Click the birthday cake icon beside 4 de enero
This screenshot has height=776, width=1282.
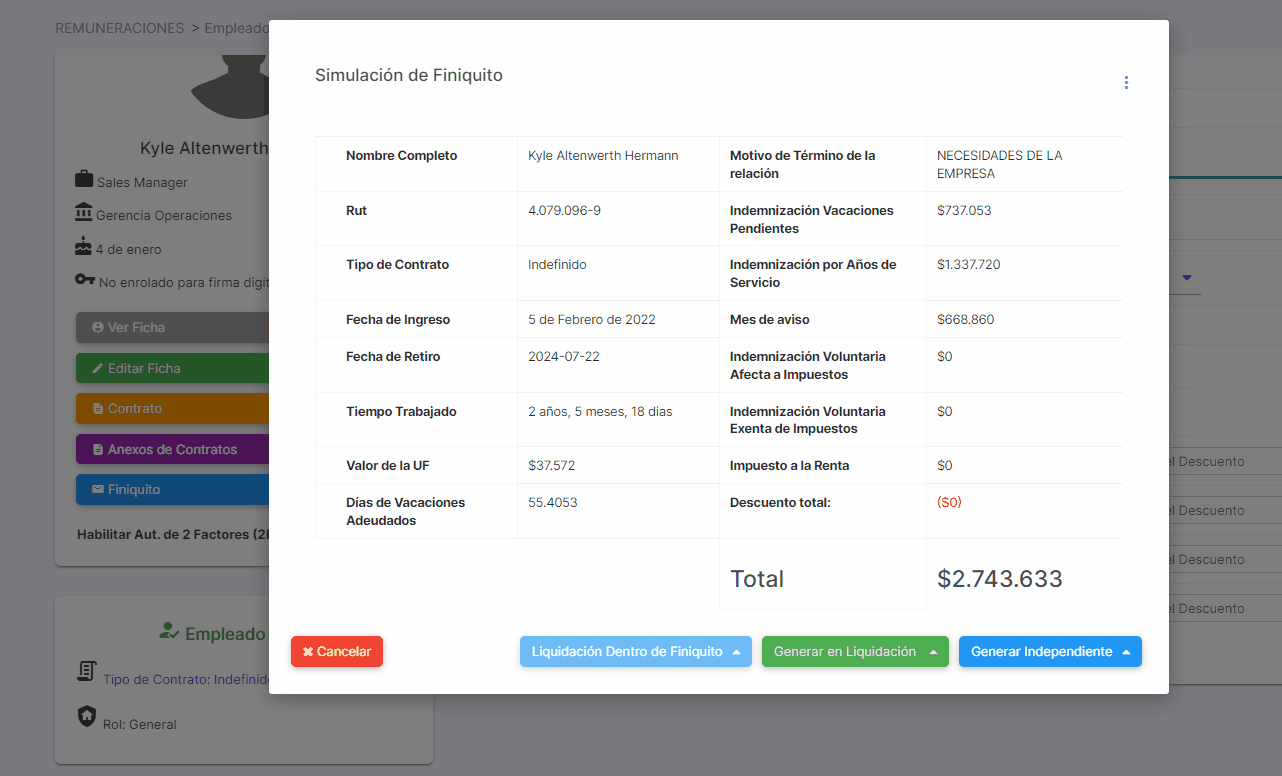click(x=84, y=246)
